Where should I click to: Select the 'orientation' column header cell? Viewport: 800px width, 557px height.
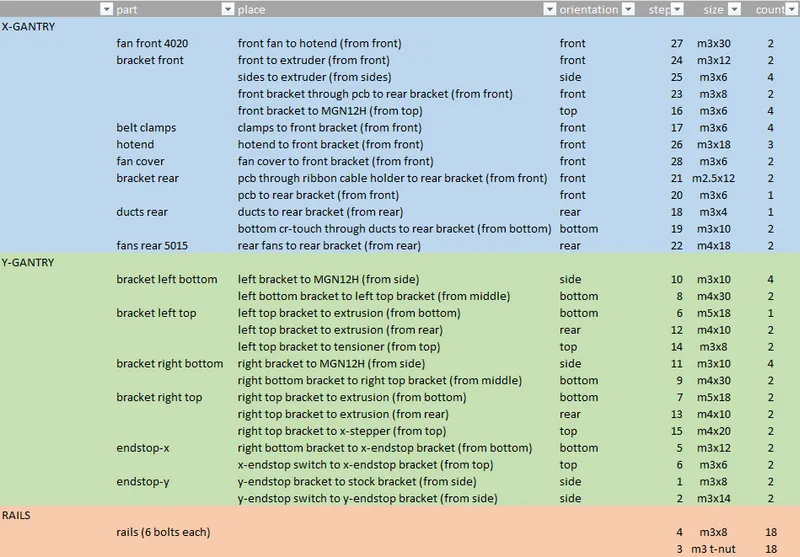coord(589,10)
